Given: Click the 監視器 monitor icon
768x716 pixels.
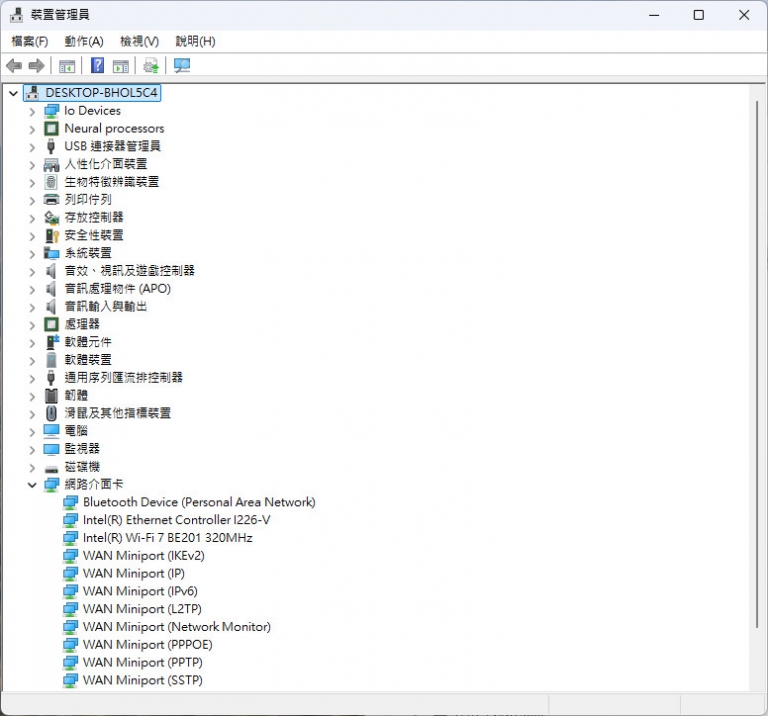Looking at the screenshot, I should (x=51, y=449).
